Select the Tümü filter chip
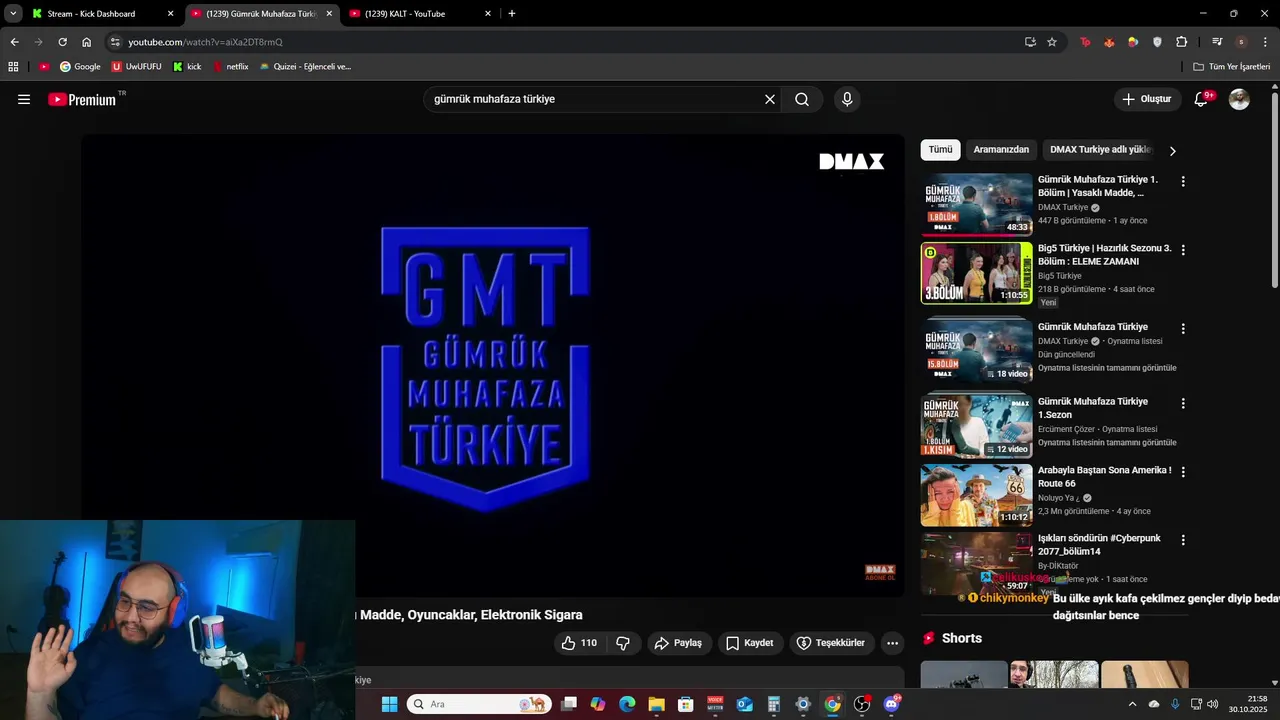The height and width of the screenshot is (720, 1280). pyautogui.click(x=940, y=149)
